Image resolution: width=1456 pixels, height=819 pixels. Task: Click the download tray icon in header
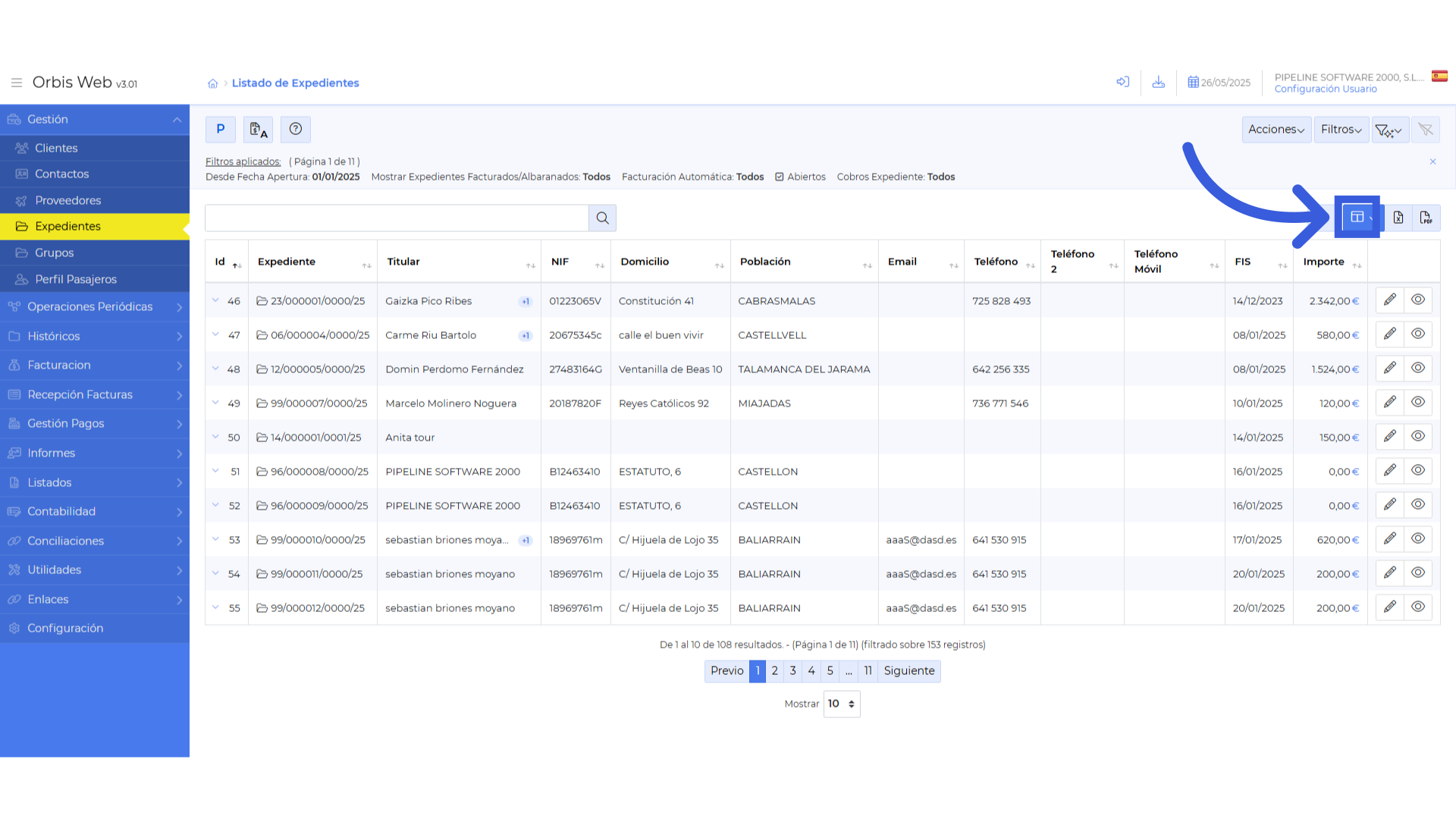pyautogui.click(x=1159, y=82)
